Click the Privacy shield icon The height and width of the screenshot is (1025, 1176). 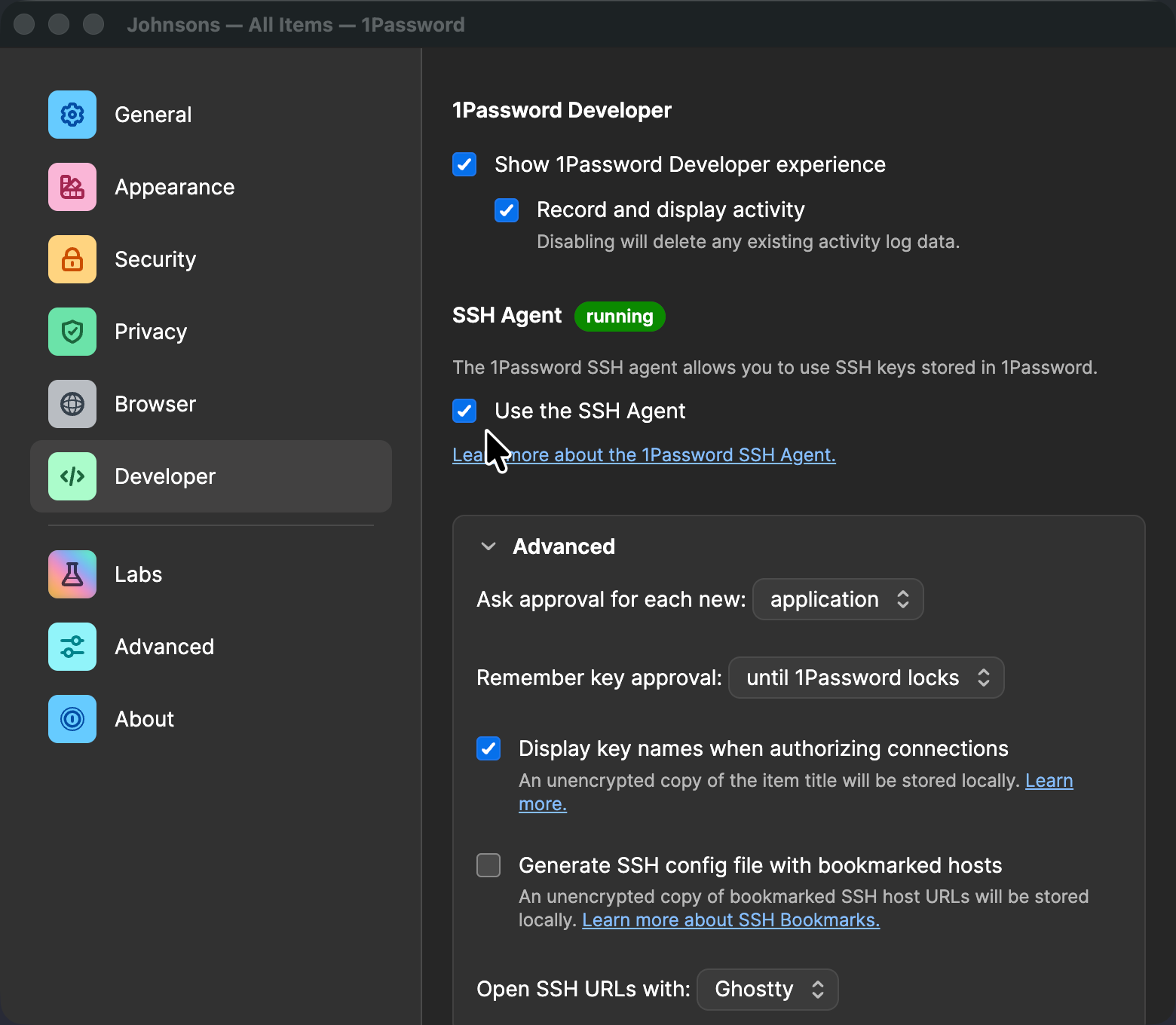coord(72,332)
